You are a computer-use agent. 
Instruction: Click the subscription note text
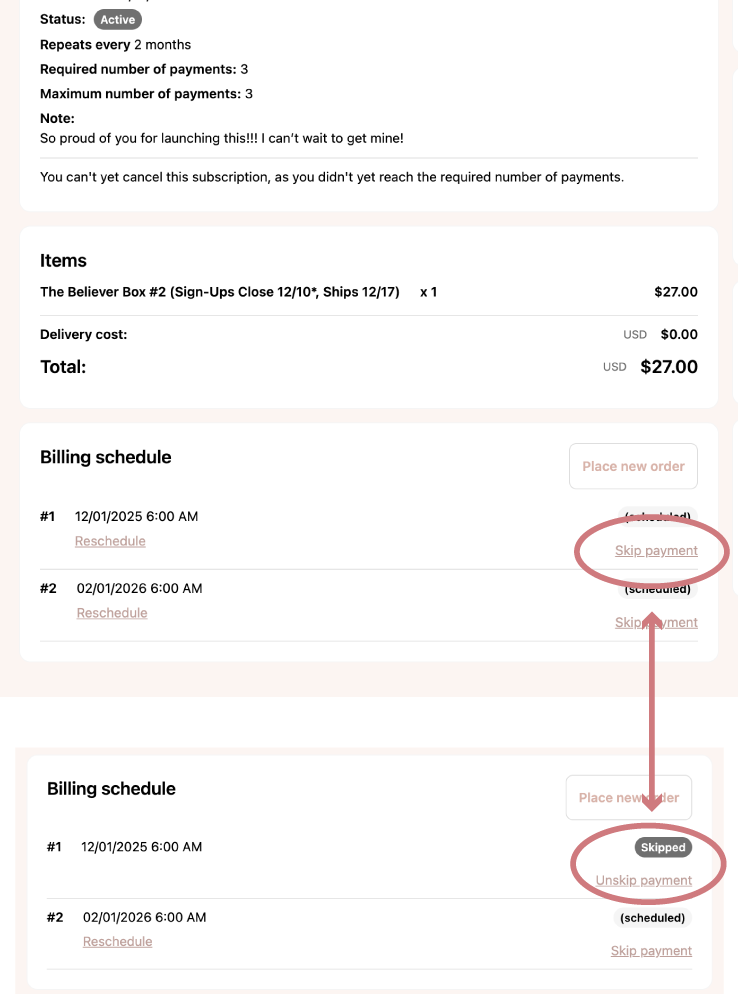tap(221, 138)
